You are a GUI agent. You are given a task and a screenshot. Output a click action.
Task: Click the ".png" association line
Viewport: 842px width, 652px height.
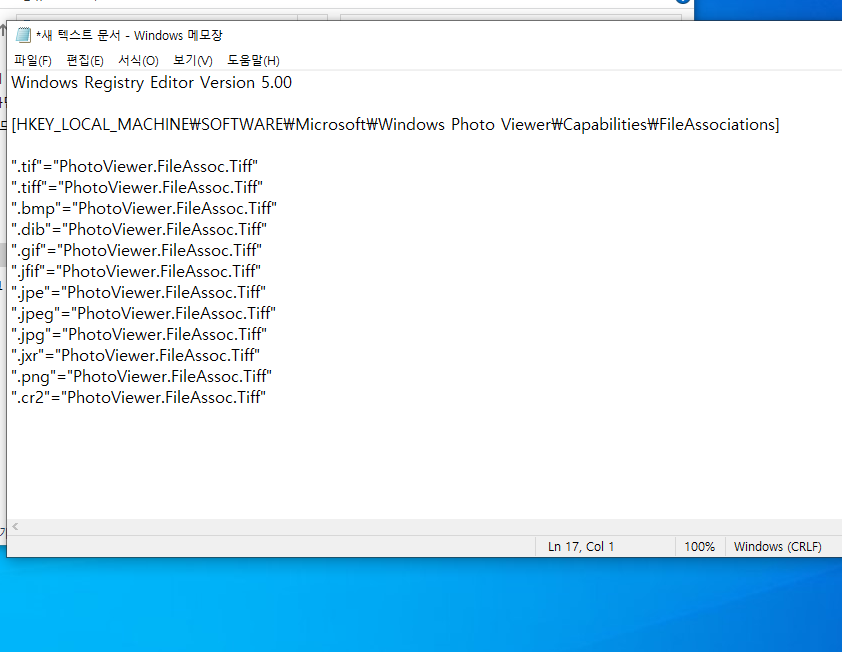[x=142, y=376]
